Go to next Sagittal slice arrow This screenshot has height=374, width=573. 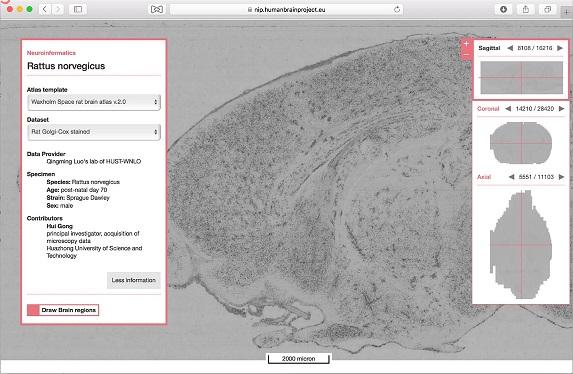560,48
